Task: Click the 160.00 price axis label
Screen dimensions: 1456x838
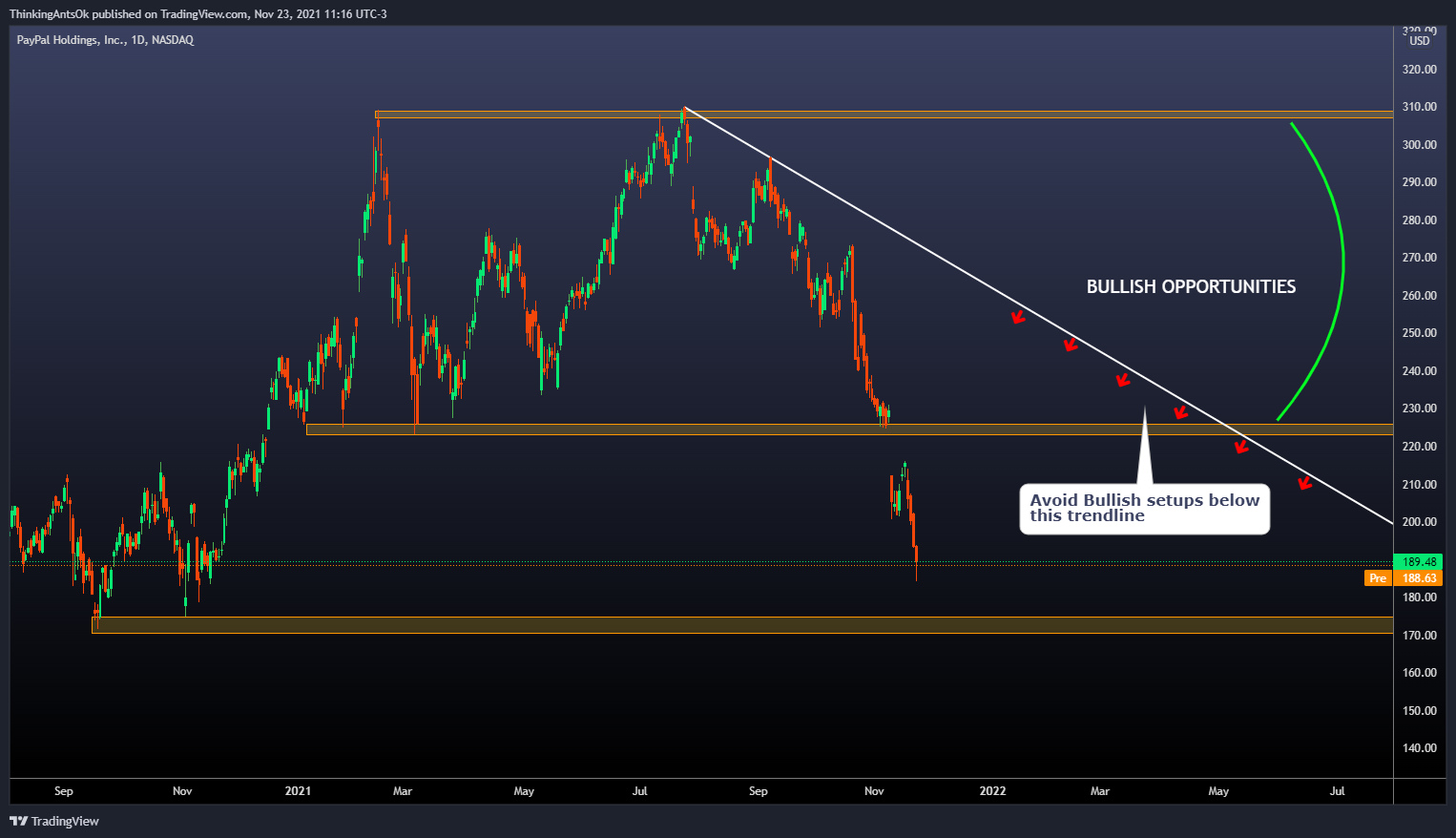Action: tap(1420, 673)
